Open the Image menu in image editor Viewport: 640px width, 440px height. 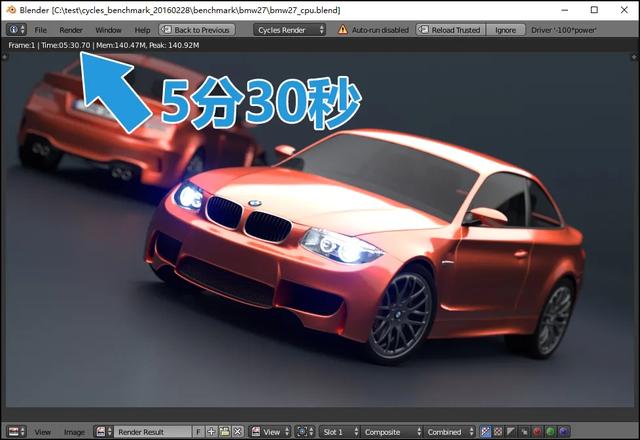click(74, 432)
